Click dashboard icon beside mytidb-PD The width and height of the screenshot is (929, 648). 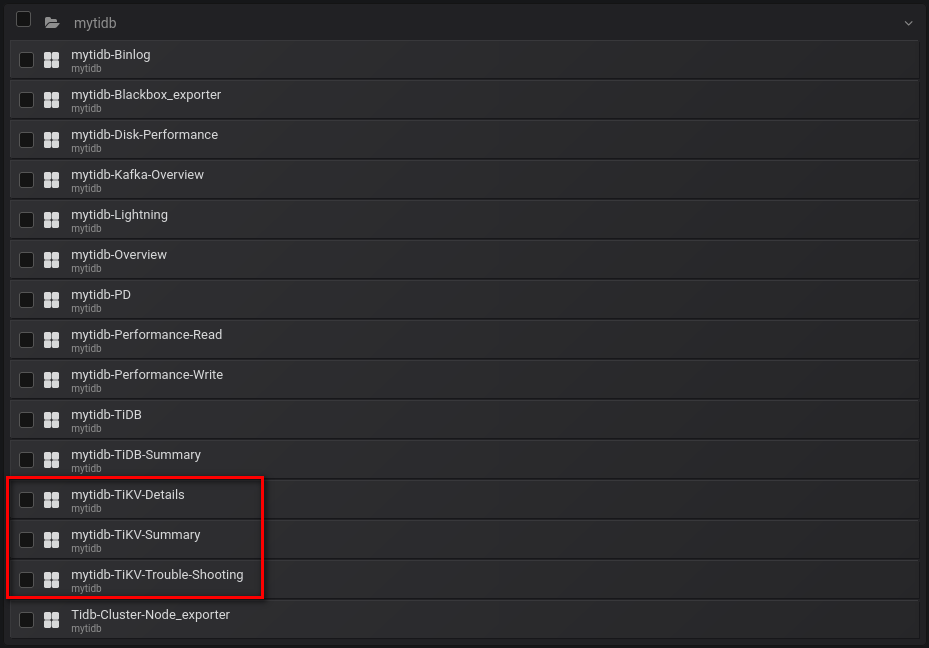click(52, 300)
